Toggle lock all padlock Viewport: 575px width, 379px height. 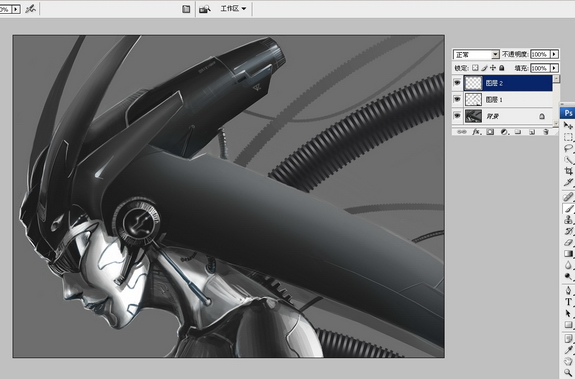(502, 68)
